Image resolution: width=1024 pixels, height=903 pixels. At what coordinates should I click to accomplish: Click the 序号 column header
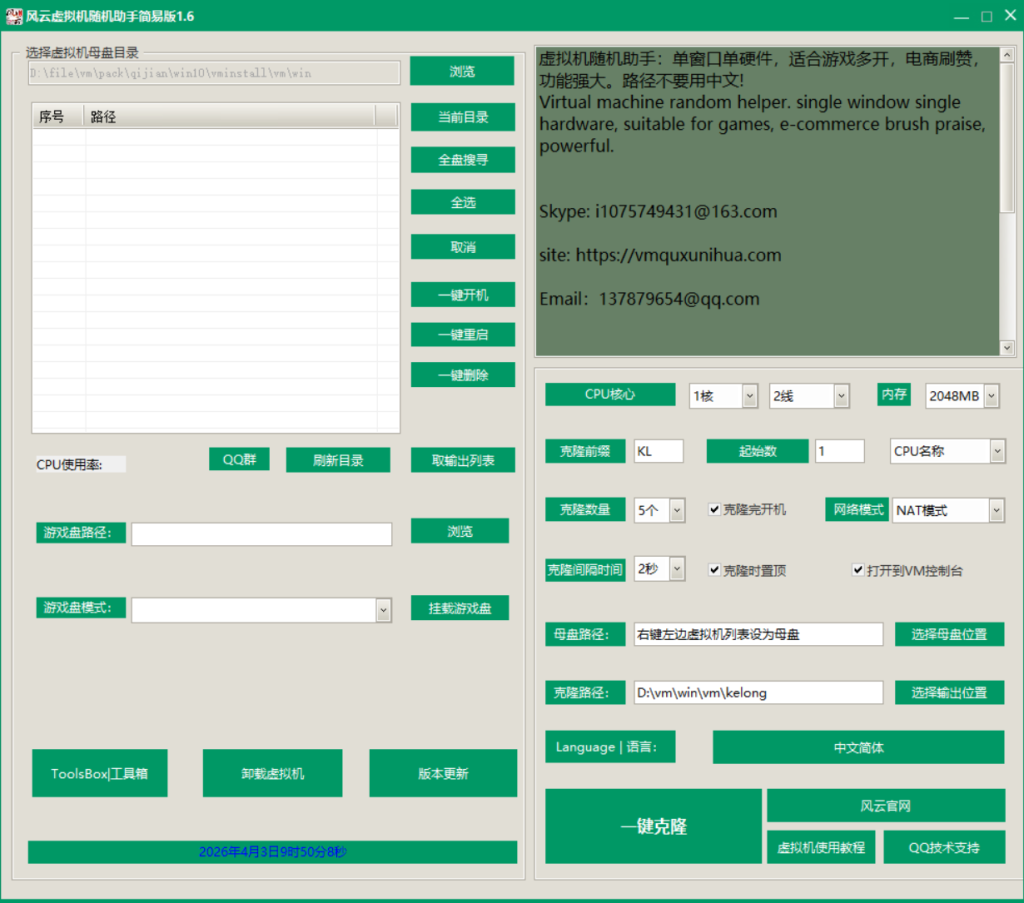pos(58,117)
